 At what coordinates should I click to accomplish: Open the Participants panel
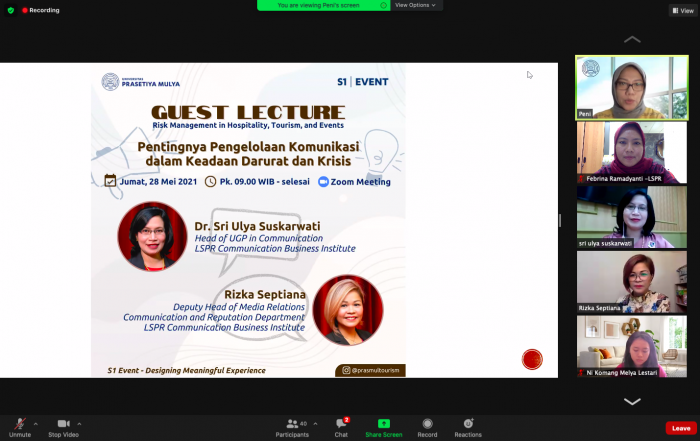292,428
